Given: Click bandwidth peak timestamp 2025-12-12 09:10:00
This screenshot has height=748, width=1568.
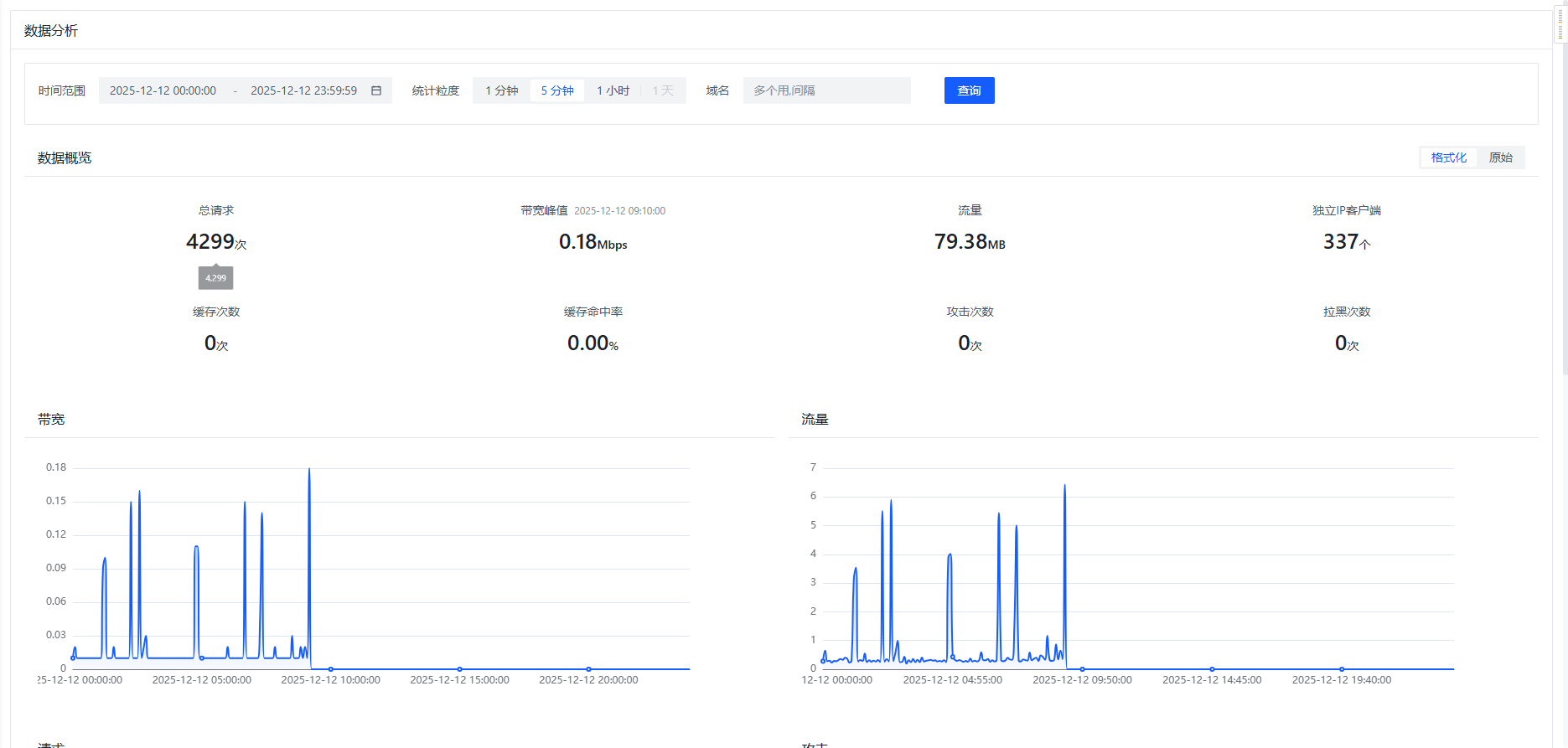Looking at the screenshot, I should pos(619,211).
